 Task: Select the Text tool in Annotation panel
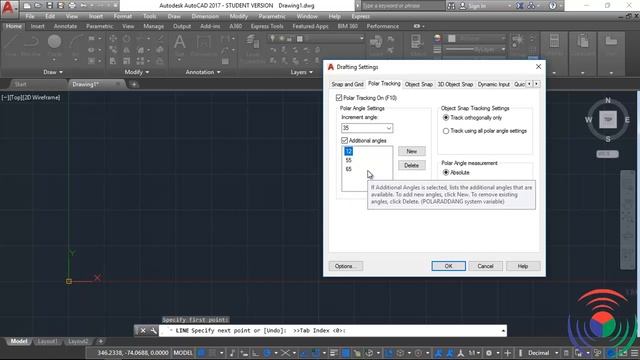coord(180,45)
